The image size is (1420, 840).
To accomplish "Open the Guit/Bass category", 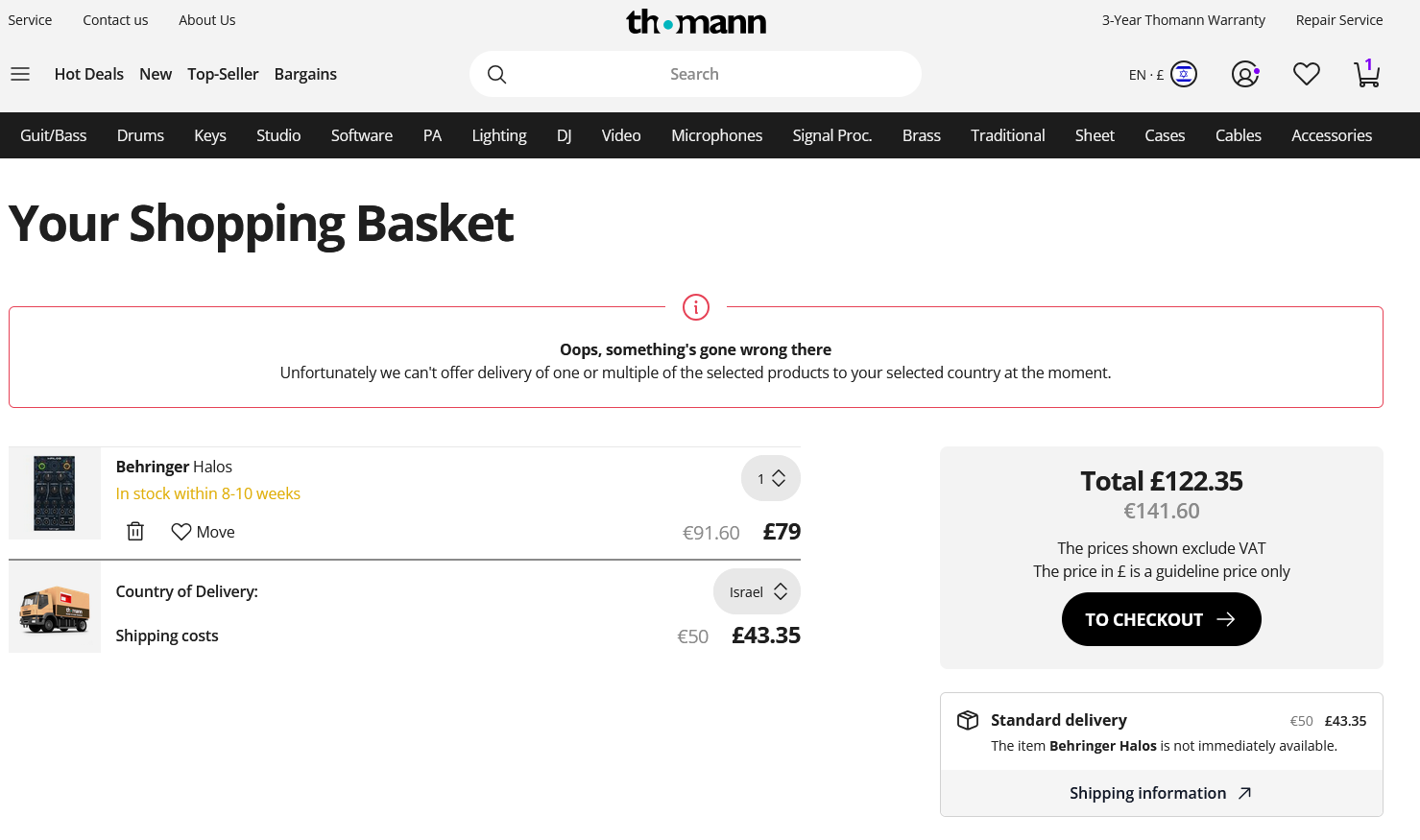I will pos(54,135).
